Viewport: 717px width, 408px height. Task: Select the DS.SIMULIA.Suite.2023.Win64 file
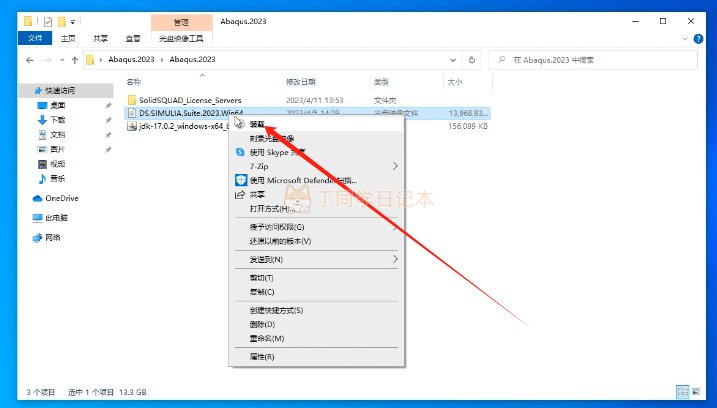pos(191,113)
